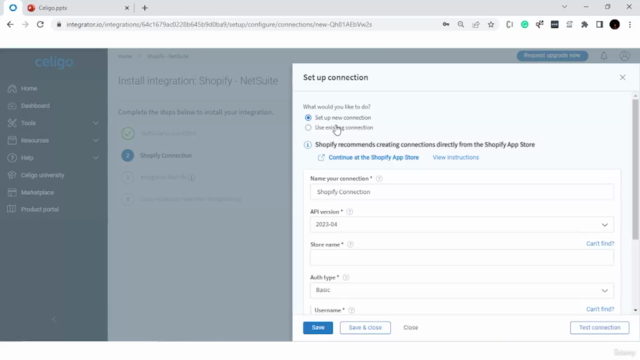Open the notifications bell
Screen dimensions: 640x360
pyautogui.click(x=604, y=56)
